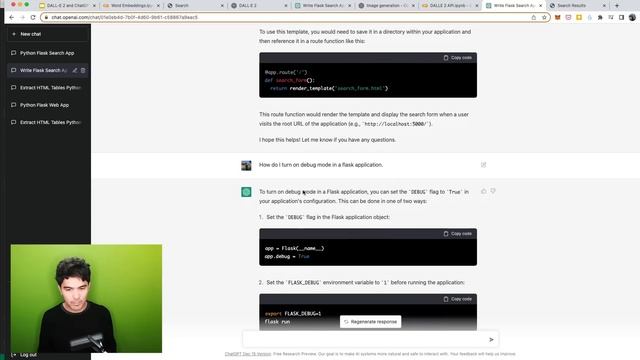Image resolution: width=640 pixels, height=360 pixels.
Task: Bookmark this page with the star icon
Action: tap(544, 18)
